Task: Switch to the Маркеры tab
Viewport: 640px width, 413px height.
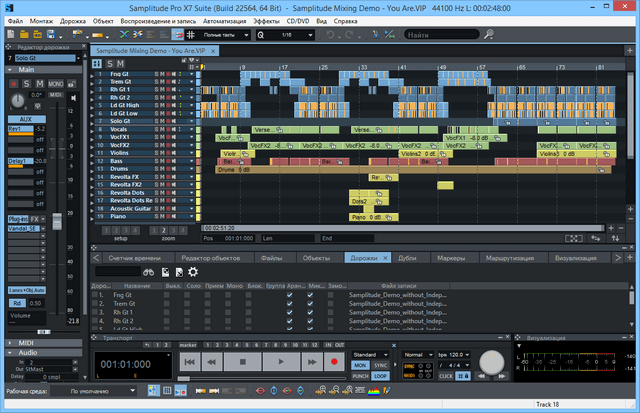Action: click(x=452, y=257)
